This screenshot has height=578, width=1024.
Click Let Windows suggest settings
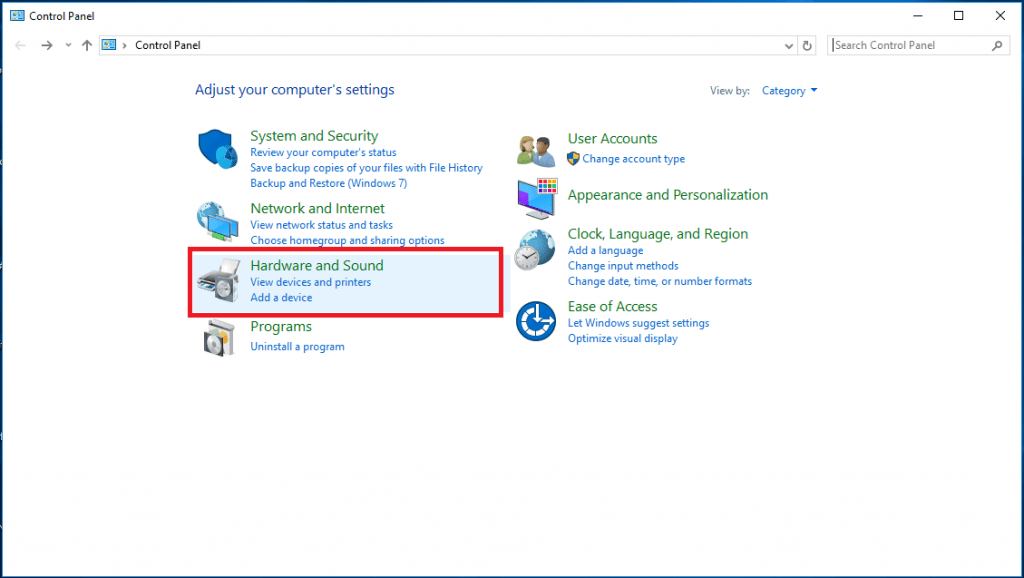click(638, 323)
